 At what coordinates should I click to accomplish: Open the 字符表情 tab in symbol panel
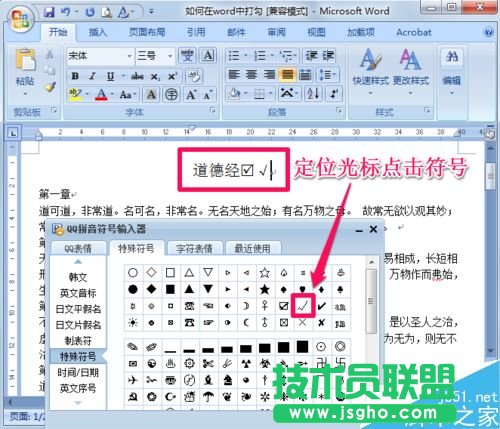pyautogui.click(x=194, y=248)
